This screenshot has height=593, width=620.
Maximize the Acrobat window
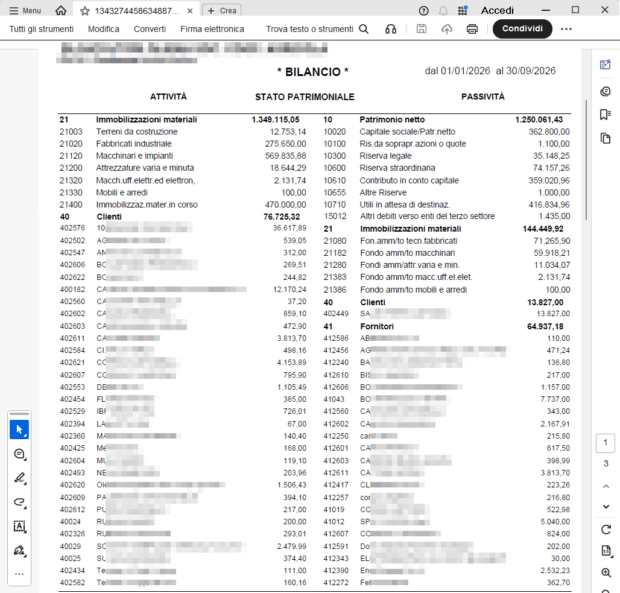[575, 10]
